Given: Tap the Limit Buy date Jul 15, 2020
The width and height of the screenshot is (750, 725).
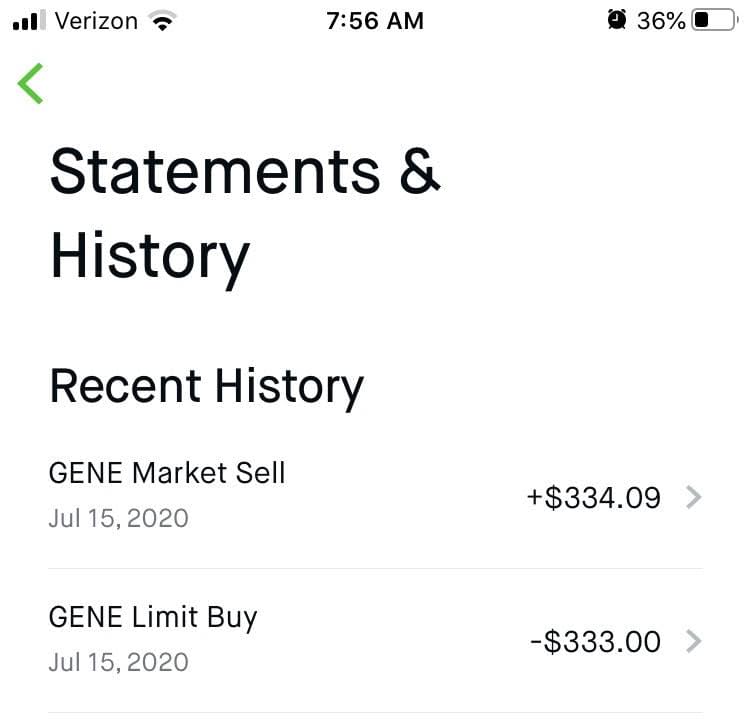Looking at the screenshot, I should [118, 662].
